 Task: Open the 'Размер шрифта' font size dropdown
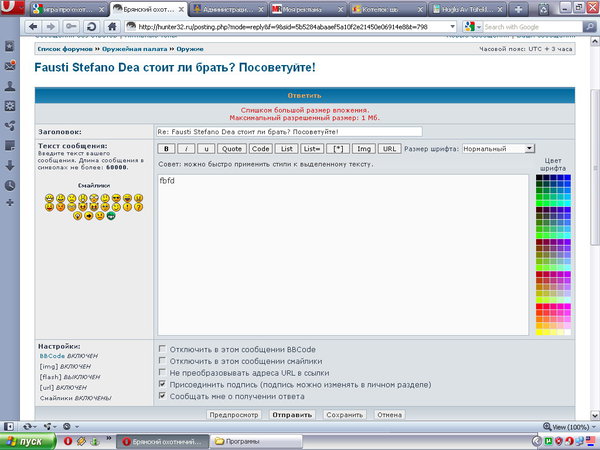click(498, 148)
